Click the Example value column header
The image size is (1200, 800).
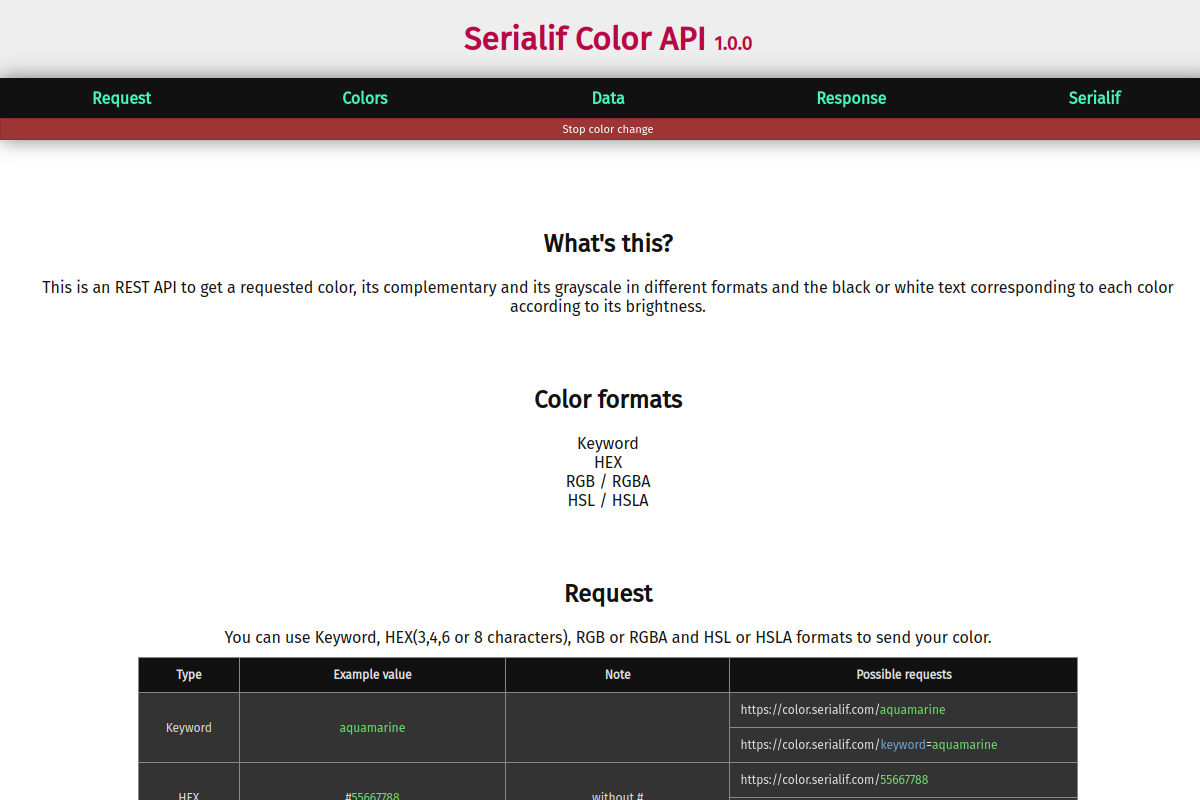pyautogui.click(x=373, y=675)
